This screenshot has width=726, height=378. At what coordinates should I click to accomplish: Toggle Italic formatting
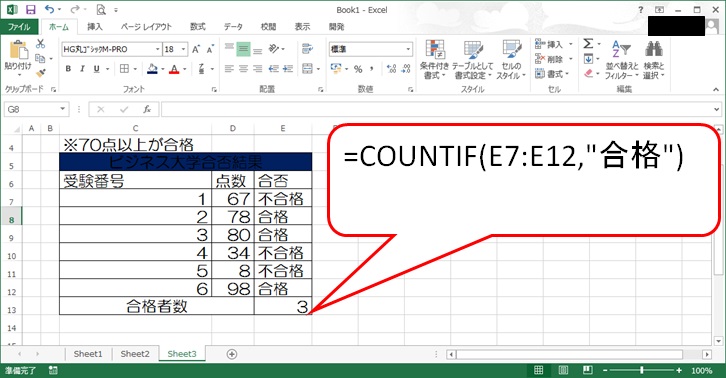pos(82,69)
